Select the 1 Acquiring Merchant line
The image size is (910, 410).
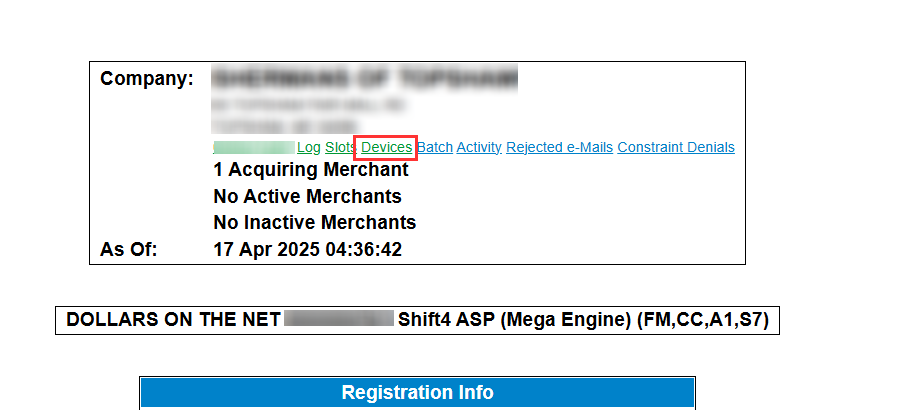311,170
